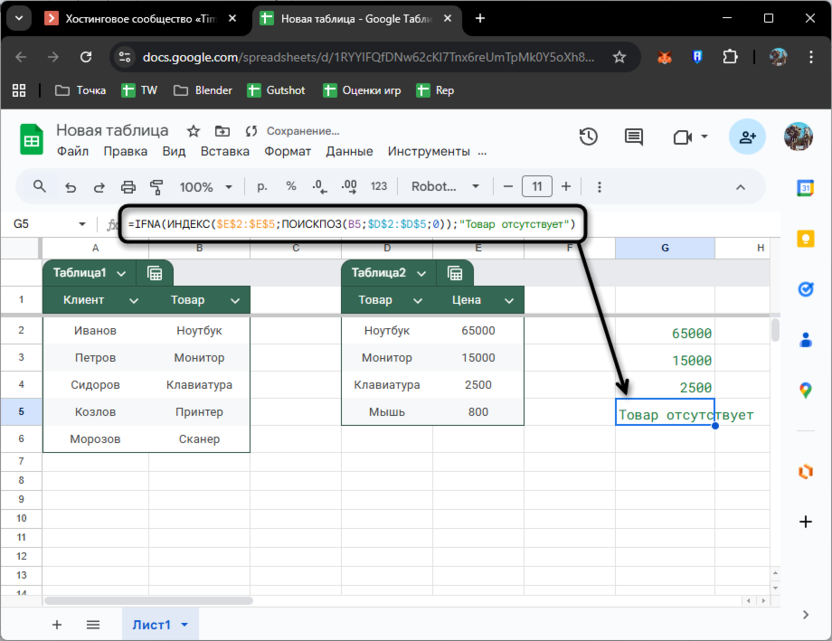Viewport: 832px width, 641px height.
Task: Switch to the Лист1 sheet tab
Action: [x=152, y=625]
